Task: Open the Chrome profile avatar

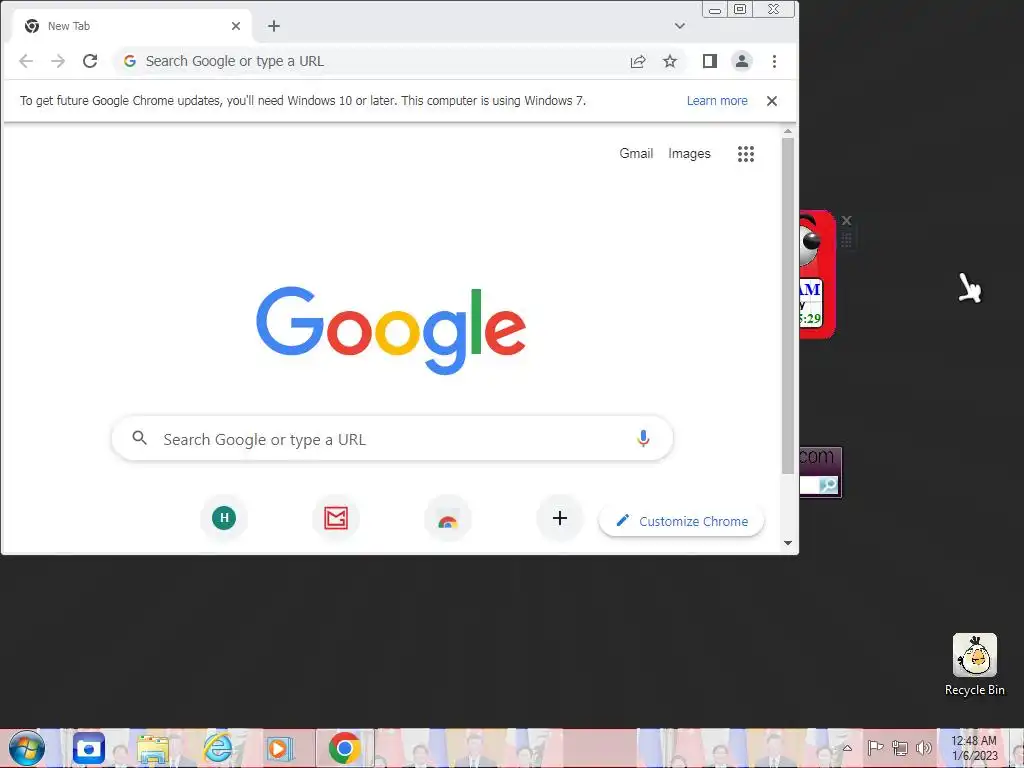Action: click(x=742, y=61)
